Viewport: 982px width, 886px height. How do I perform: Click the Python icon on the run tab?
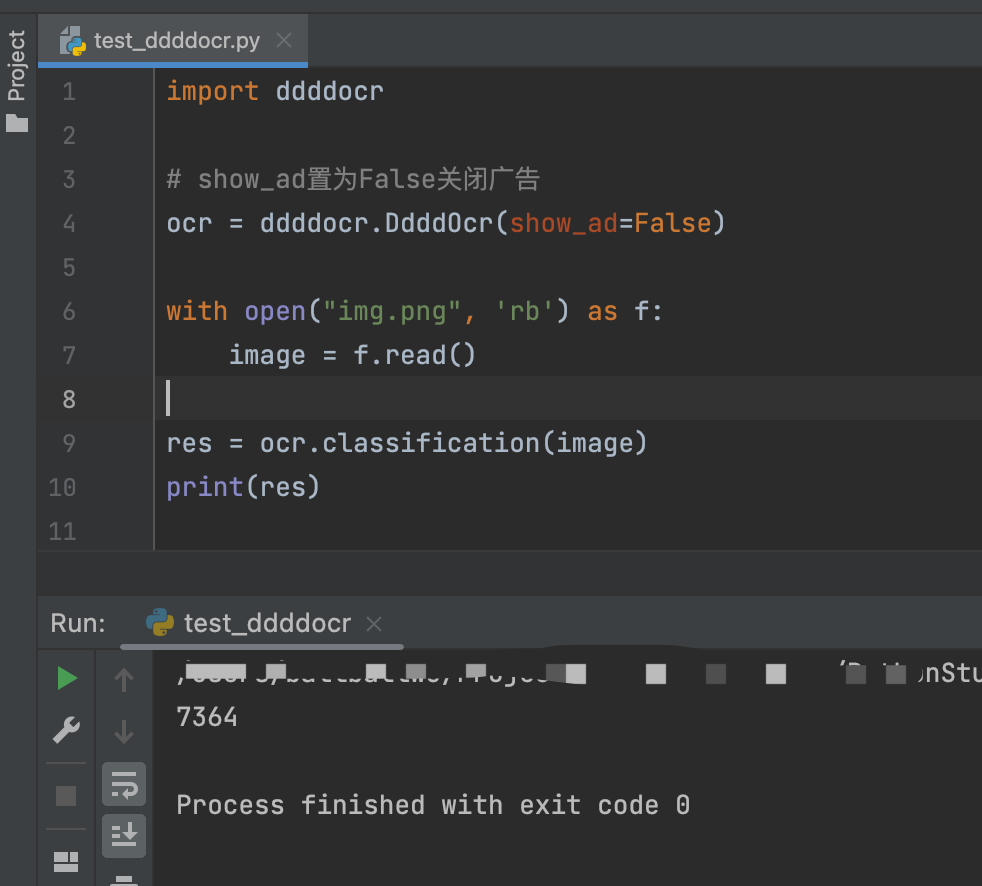(x=160, y=622)
